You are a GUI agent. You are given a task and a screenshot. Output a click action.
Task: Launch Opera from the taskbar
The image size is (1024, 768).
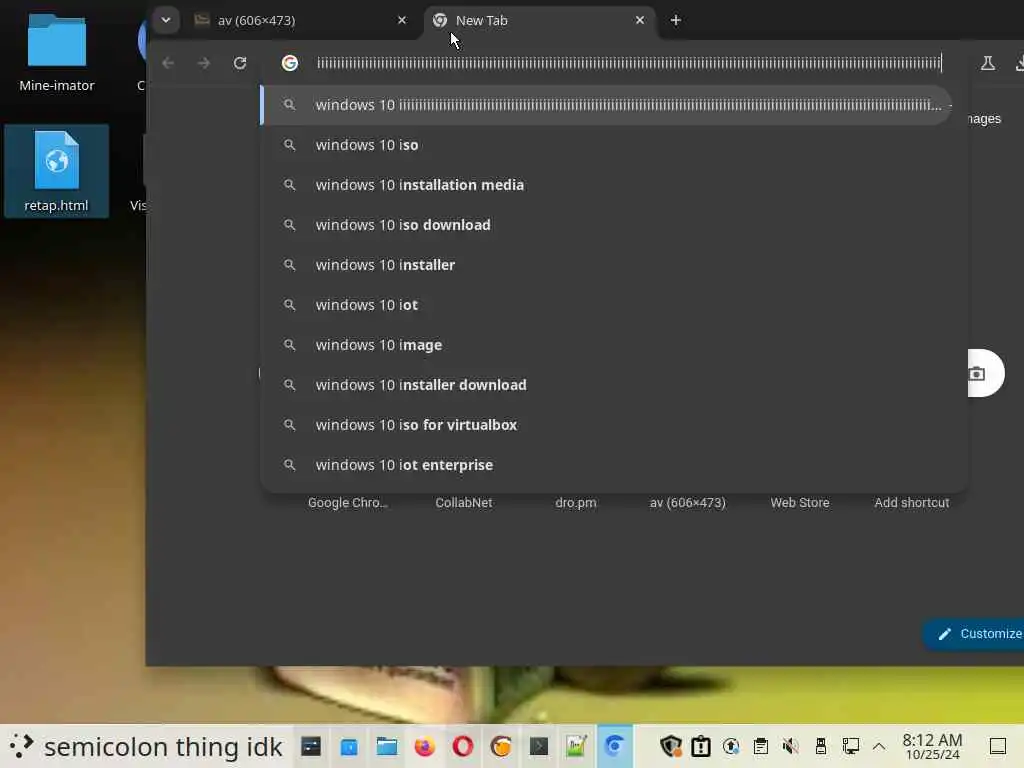tap(462, 746)
